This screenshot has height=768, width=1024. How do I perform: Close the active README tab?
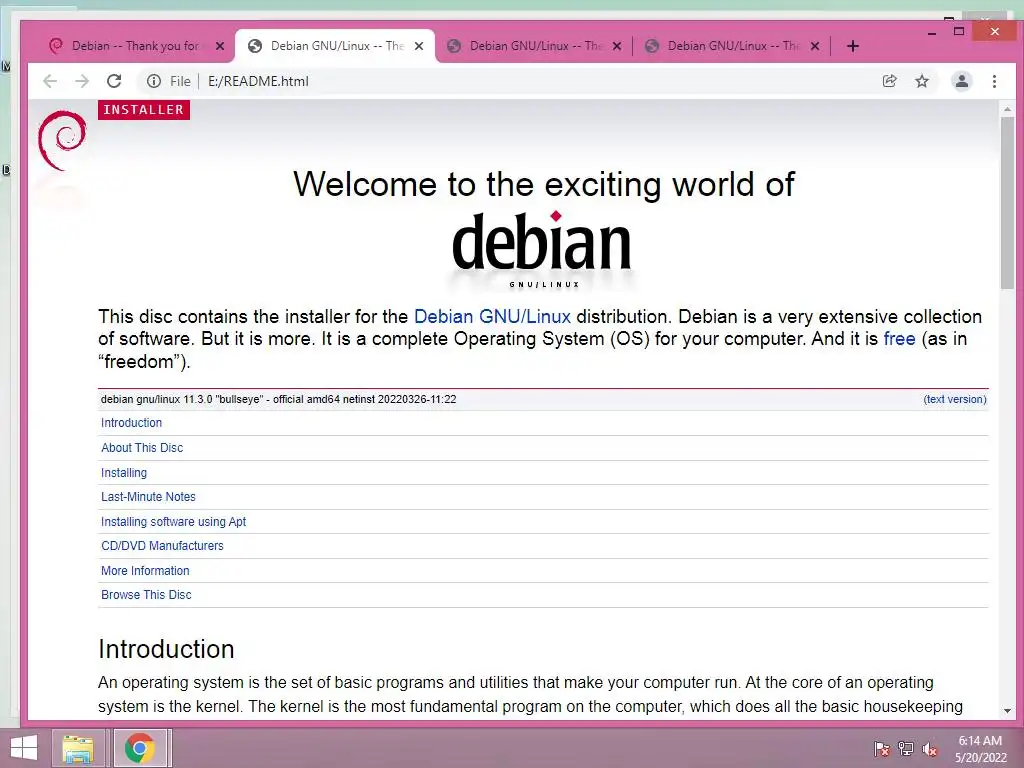419,46
